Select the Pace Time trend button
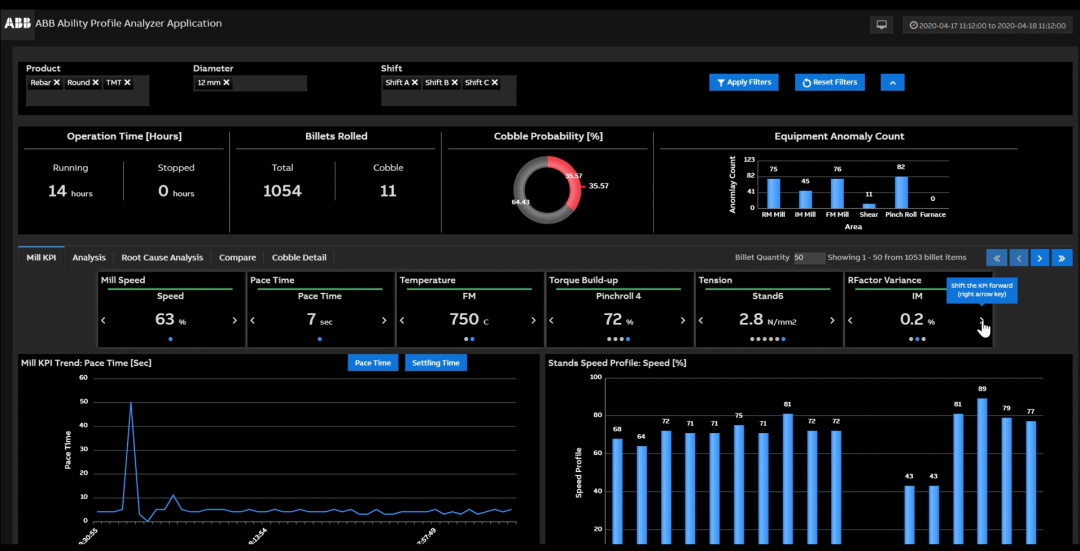1080x551 pixels. point(373,363)
